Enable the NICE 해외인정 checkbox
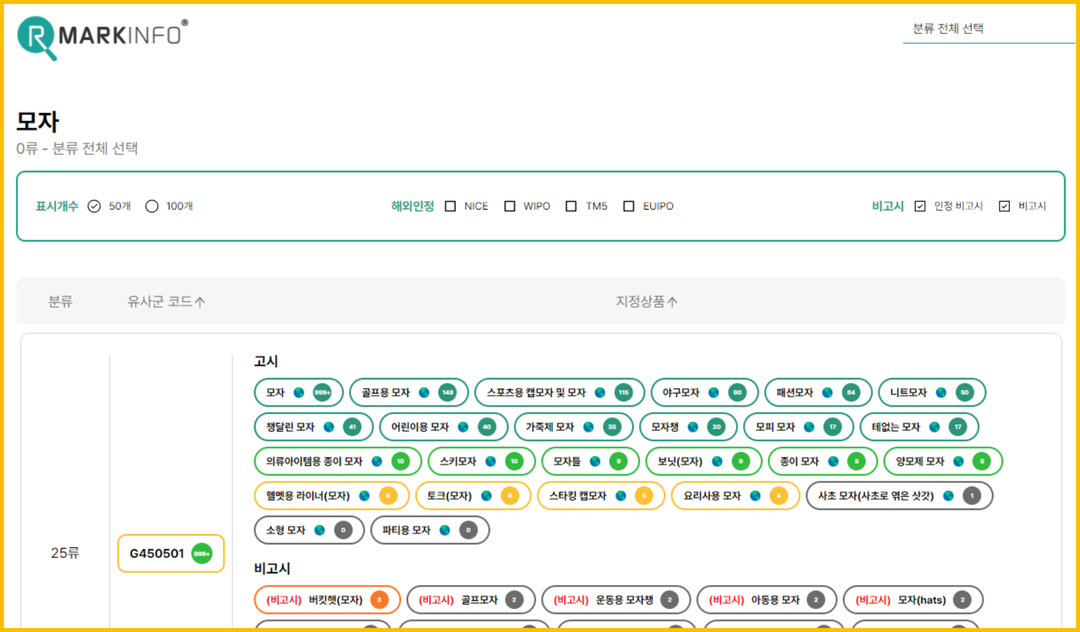The height and width of the screenshot is (632, 1080). (452, 206)
